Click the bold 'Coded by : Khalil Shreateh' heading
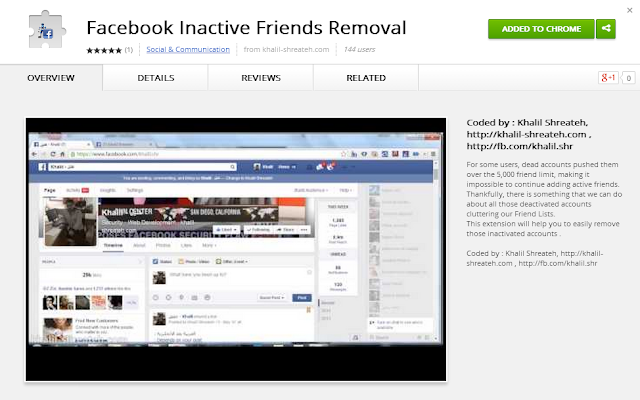 coord(529,134)
